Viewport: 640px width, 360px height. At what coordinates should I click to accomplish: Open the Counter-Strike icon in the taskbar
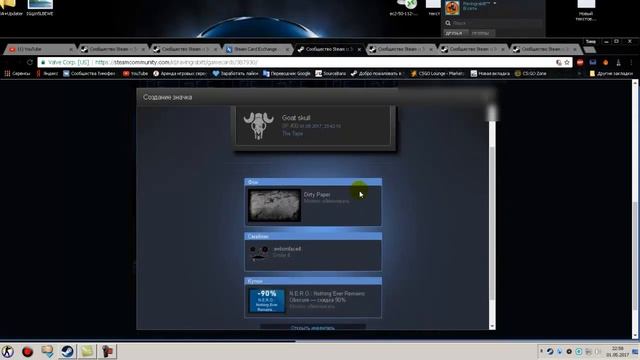click(8, 351)
